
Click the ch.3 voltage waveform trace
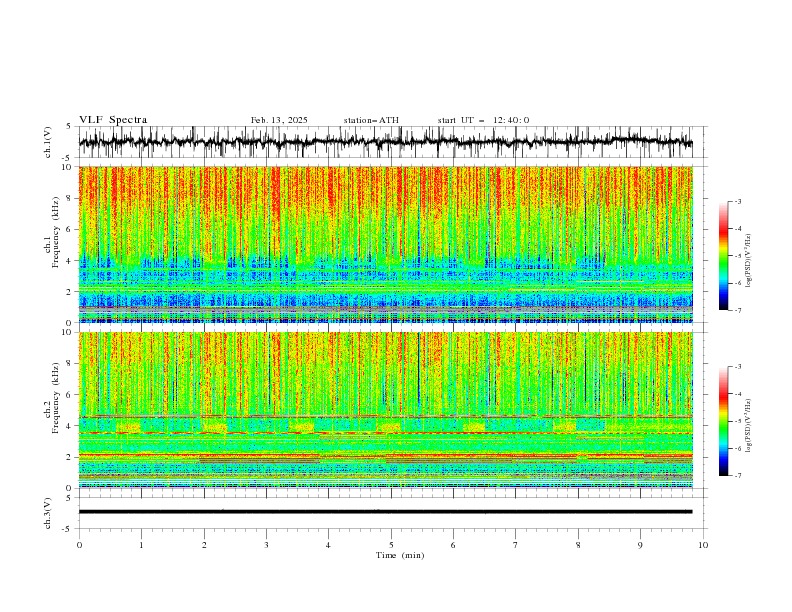pyautogui.click(x=385, y=512)
